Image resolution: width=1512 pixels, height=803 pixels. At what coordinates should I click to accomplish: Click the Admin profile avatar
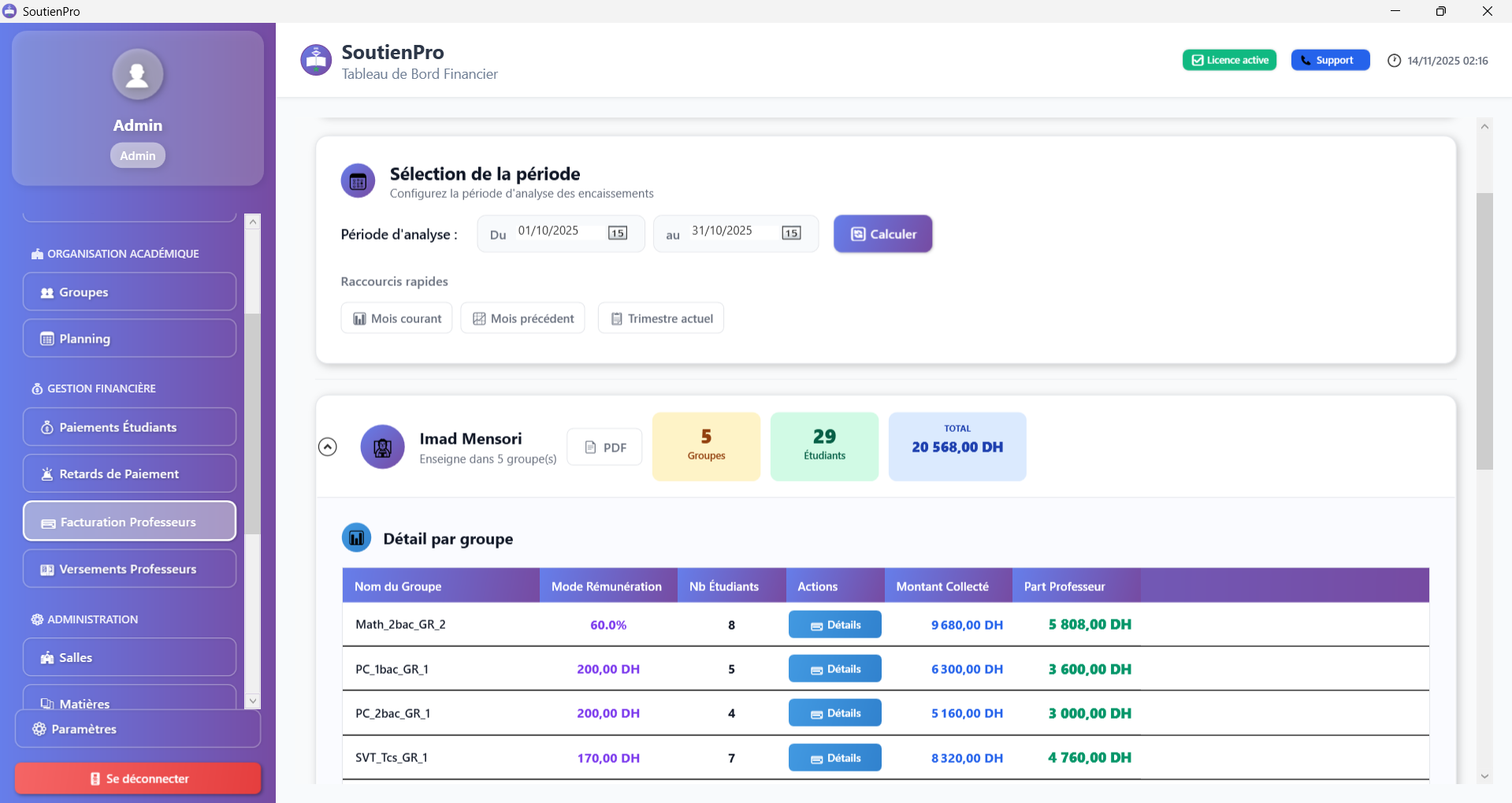[138, 74]
